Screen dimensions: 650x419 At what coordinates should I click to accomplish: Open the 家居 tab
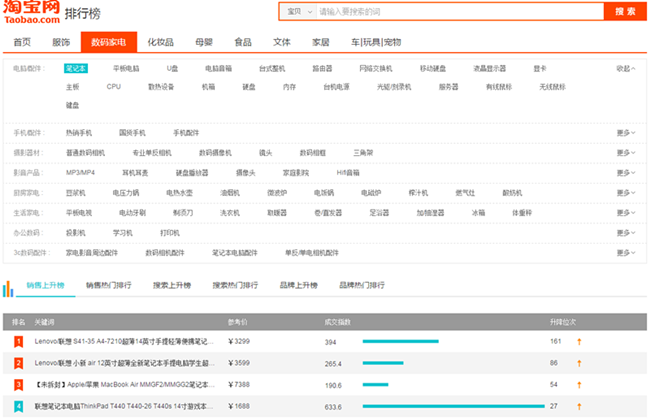321,42
